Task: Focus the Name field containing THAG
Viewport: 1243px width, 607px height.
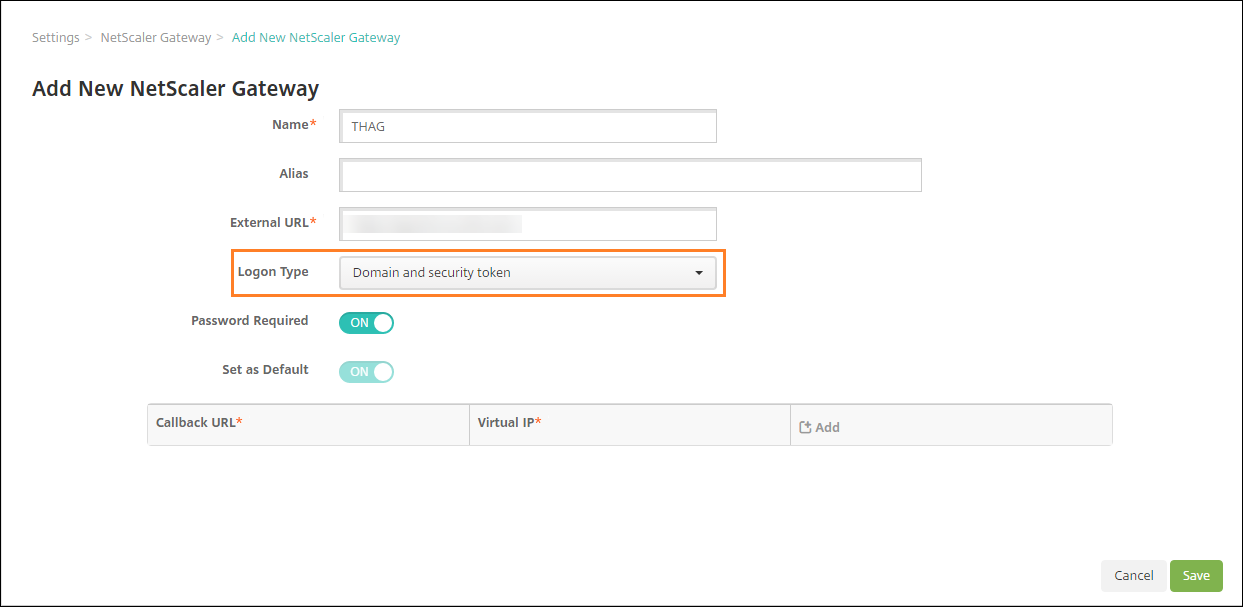Action: (x=528, y=127)
